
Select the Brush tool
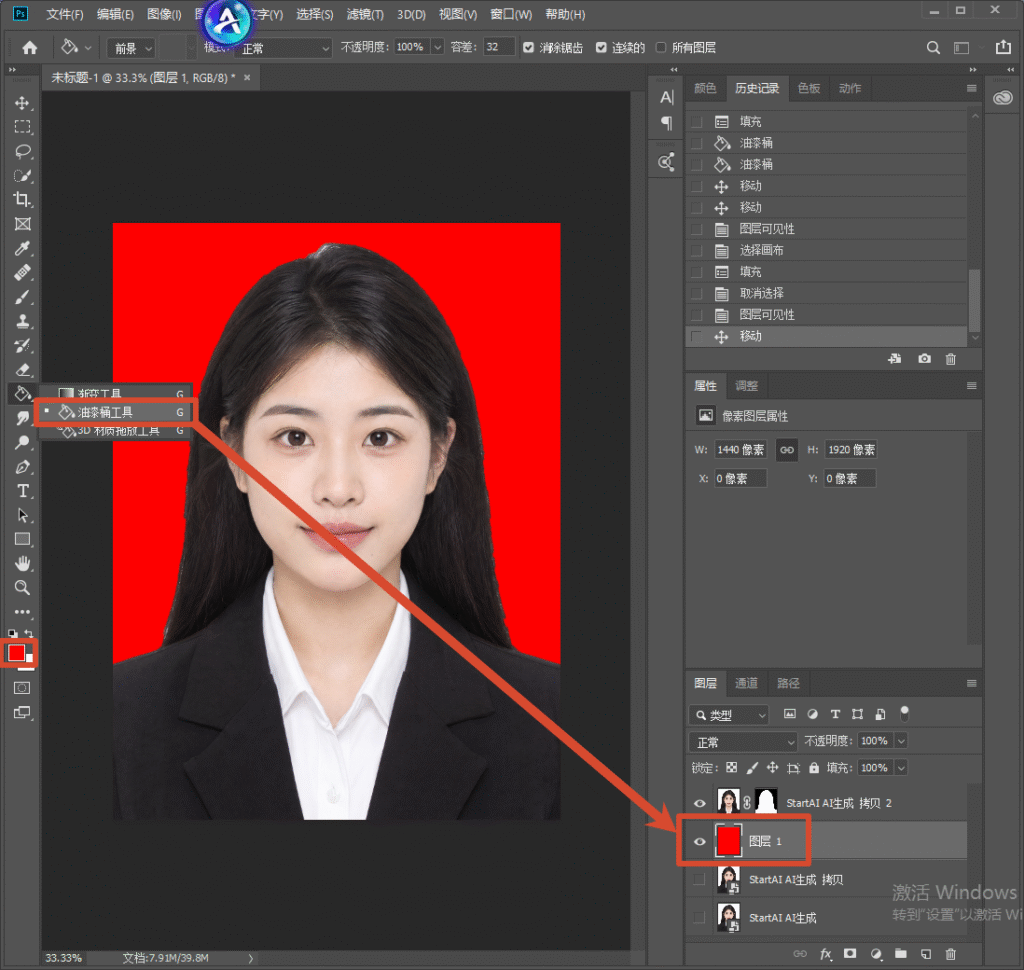click(22, 297)
